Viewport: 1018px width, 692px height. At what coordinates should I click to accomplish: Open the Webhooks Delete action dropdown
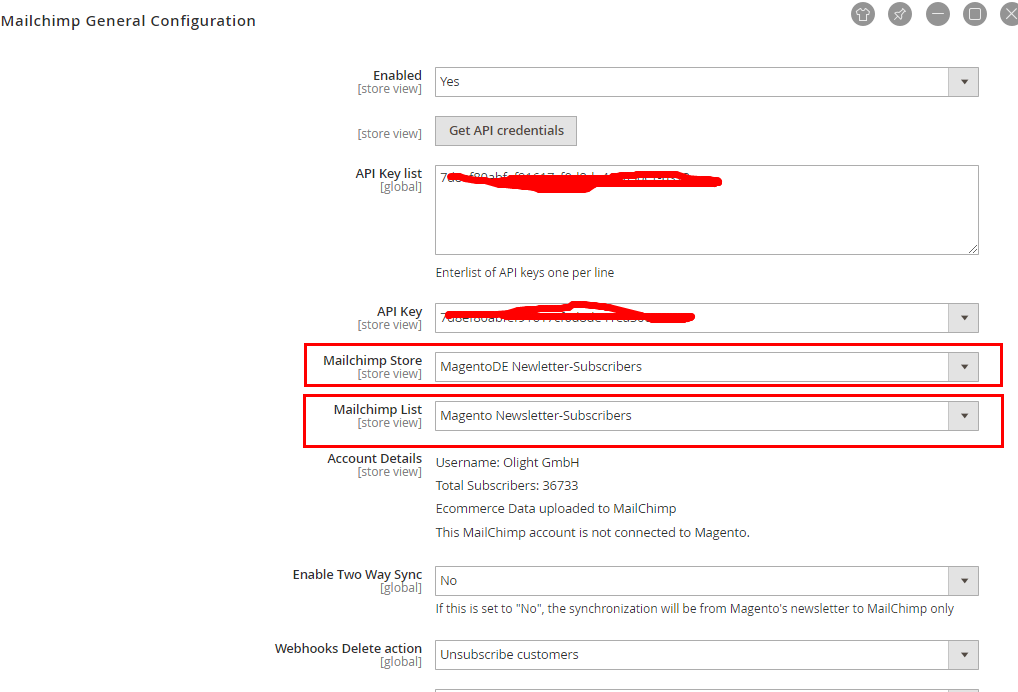[x=706, y=654]
